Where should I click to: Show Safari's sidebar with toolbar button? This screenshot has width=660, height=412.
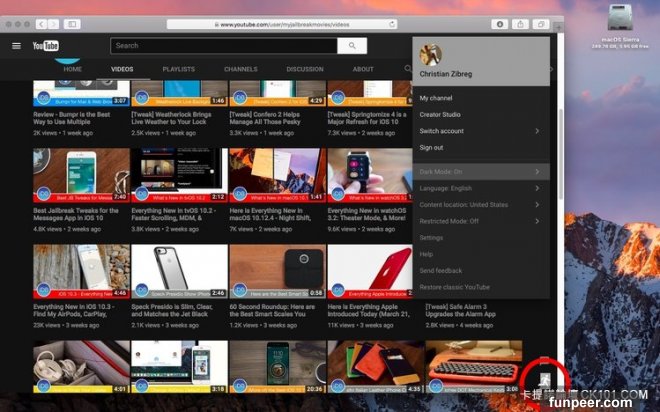point(72,23)
